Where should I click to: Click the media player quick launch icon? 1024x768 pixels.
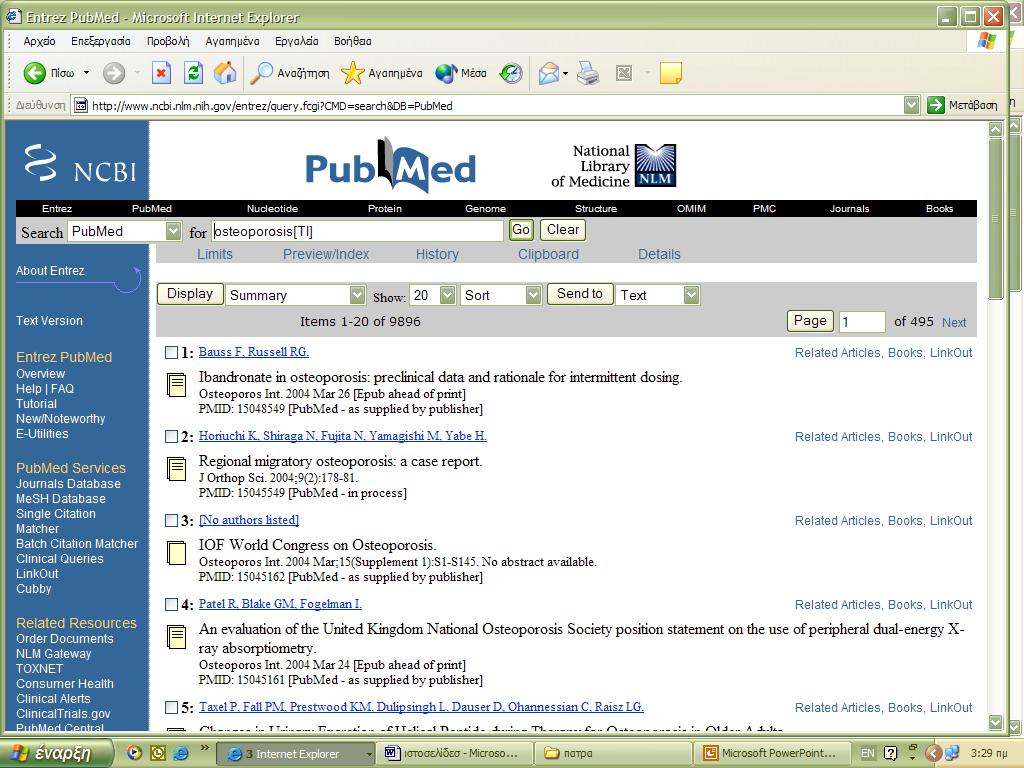click(134, 753)
